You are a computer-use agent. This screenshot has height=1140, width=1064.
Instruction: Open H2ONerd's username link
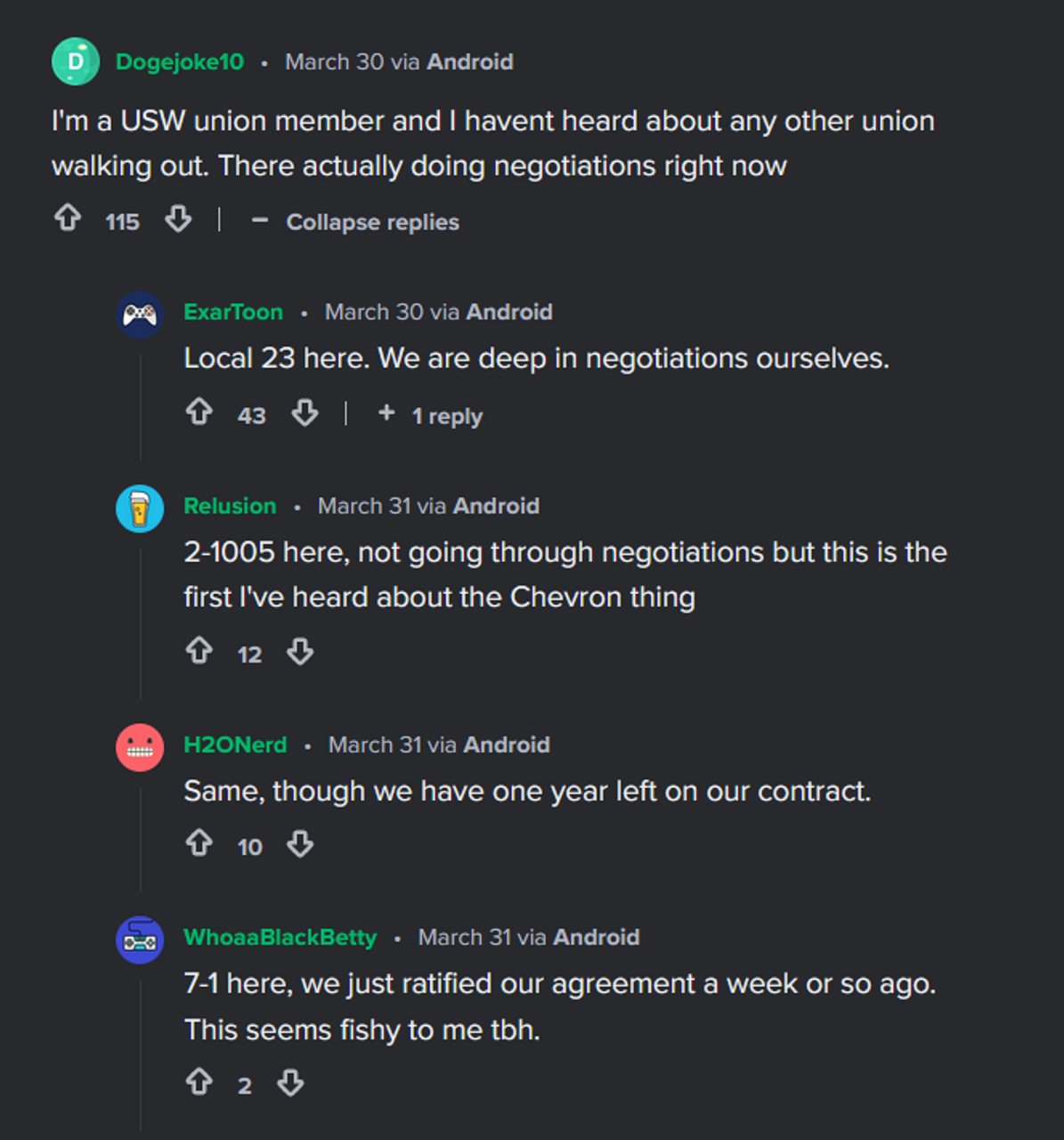point(235,745)
